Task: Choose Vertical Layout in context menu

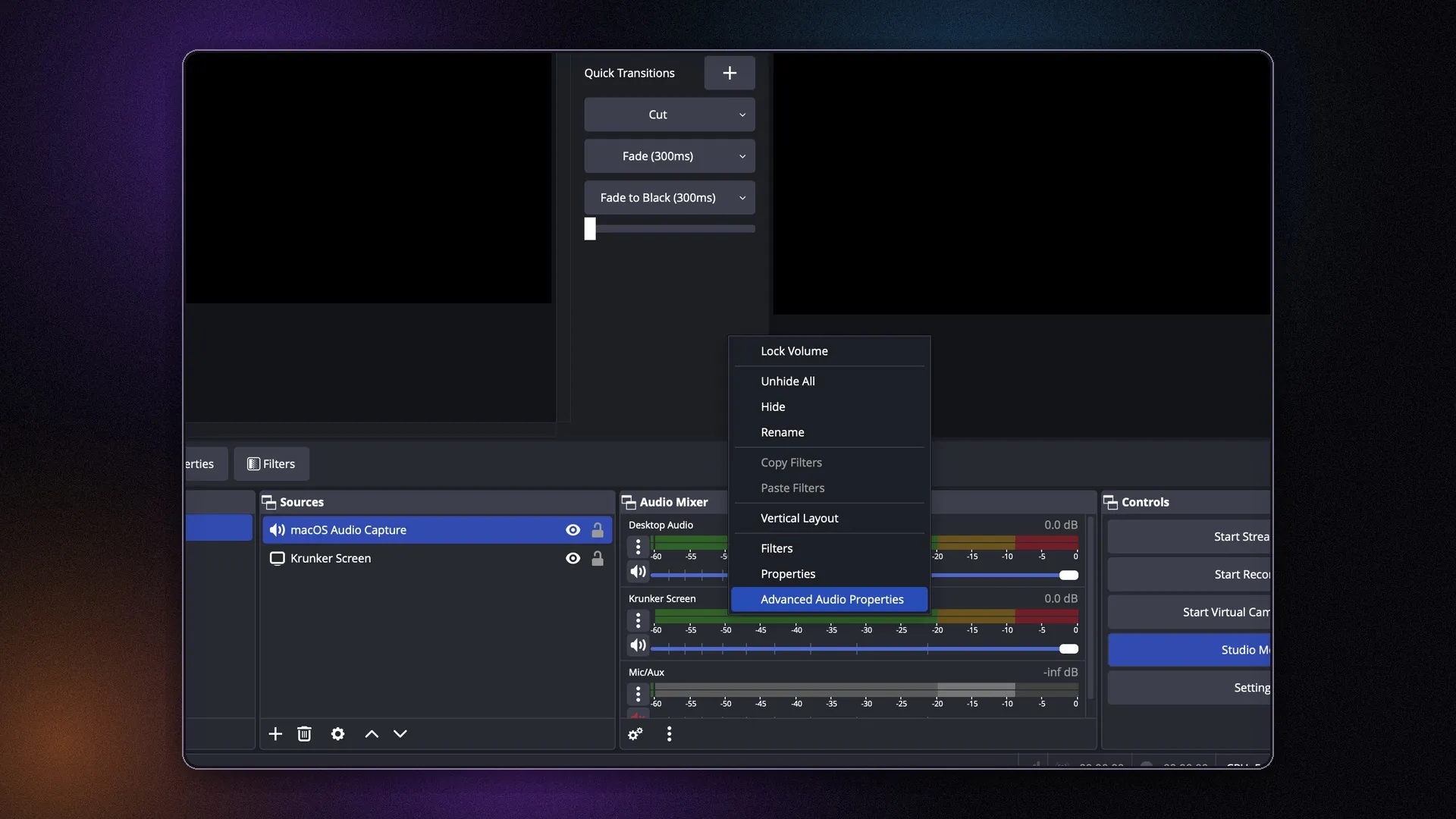Action: [829, 519]
